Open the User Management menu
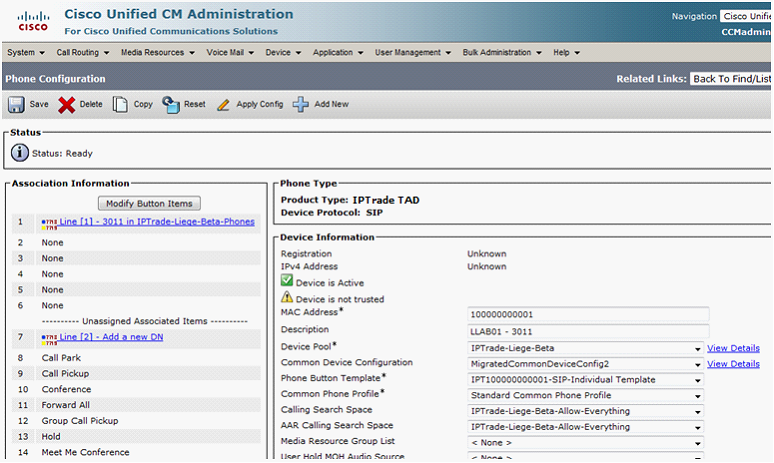This screenshot has height=463, width=774. [413, 52]
